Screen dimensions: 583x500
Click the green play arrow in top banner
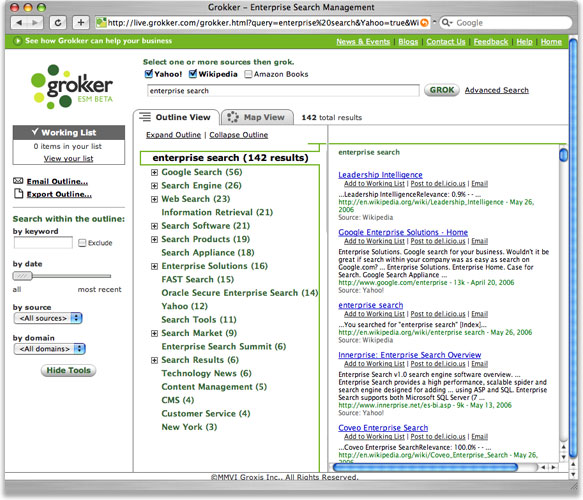[17, 41]
